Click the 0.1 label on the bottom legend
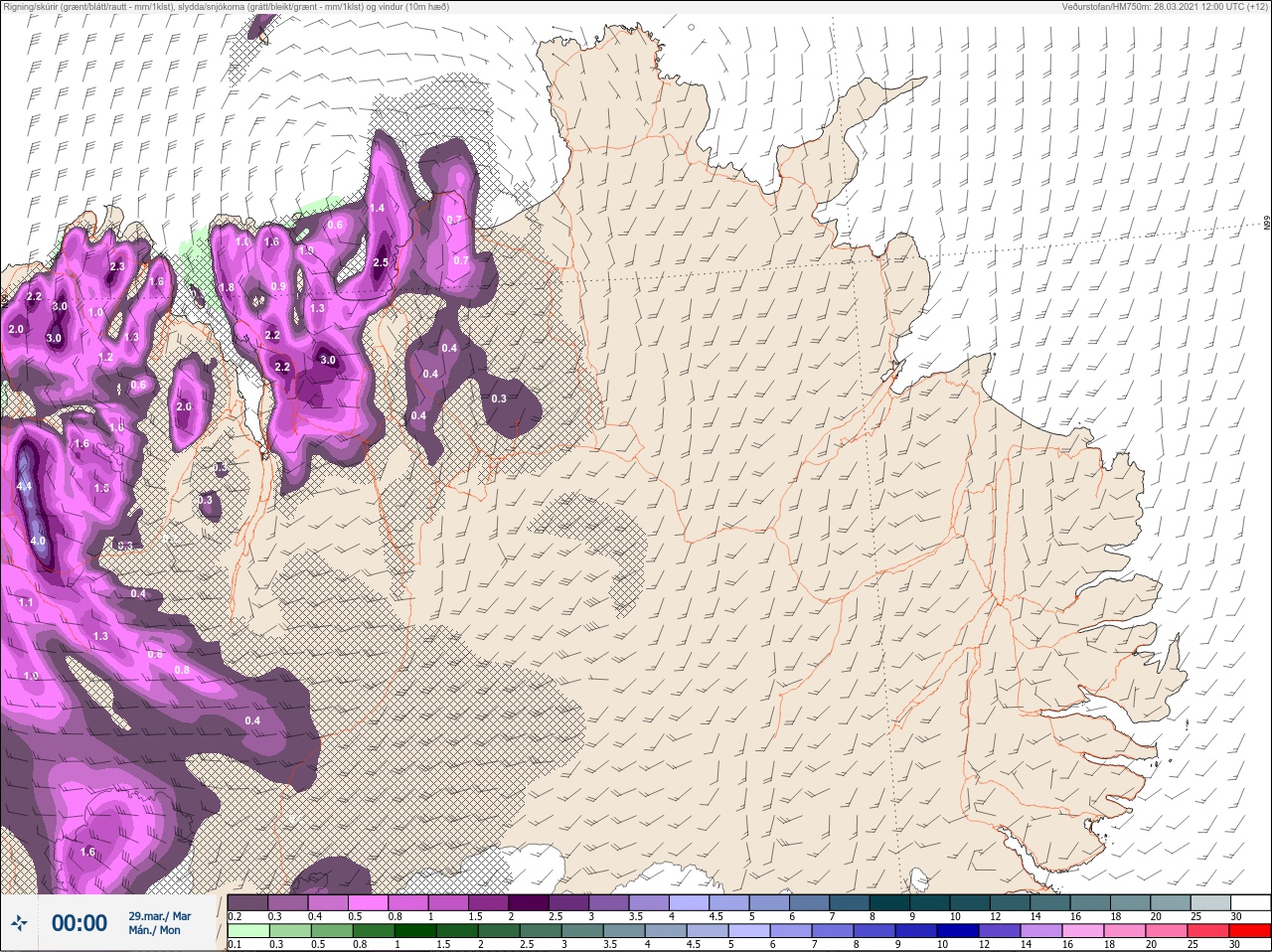The width and height of the screenshot is (1272, 952). pyautogui.click(x=235, y=944)
